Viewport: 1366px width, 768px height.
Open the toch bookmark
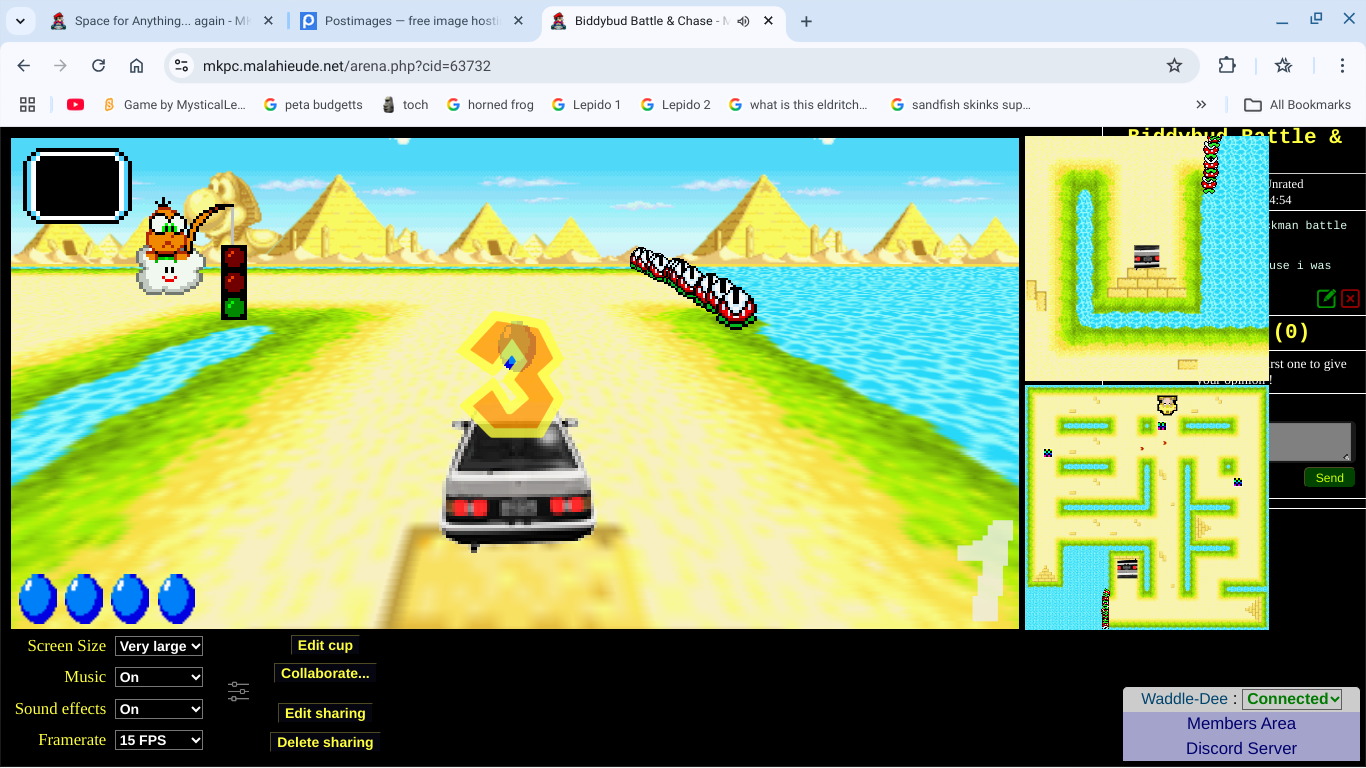point(405,104)
